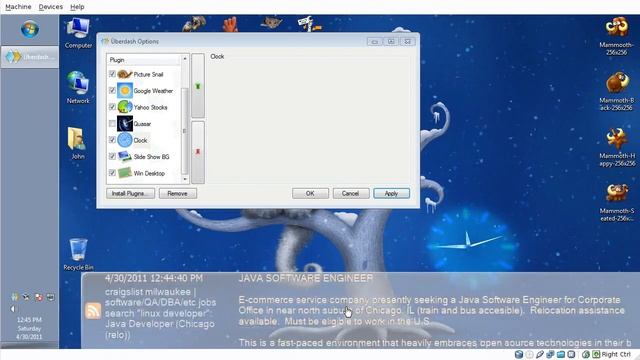Select the Picture Snail snail icon

[x=125, y=74]
